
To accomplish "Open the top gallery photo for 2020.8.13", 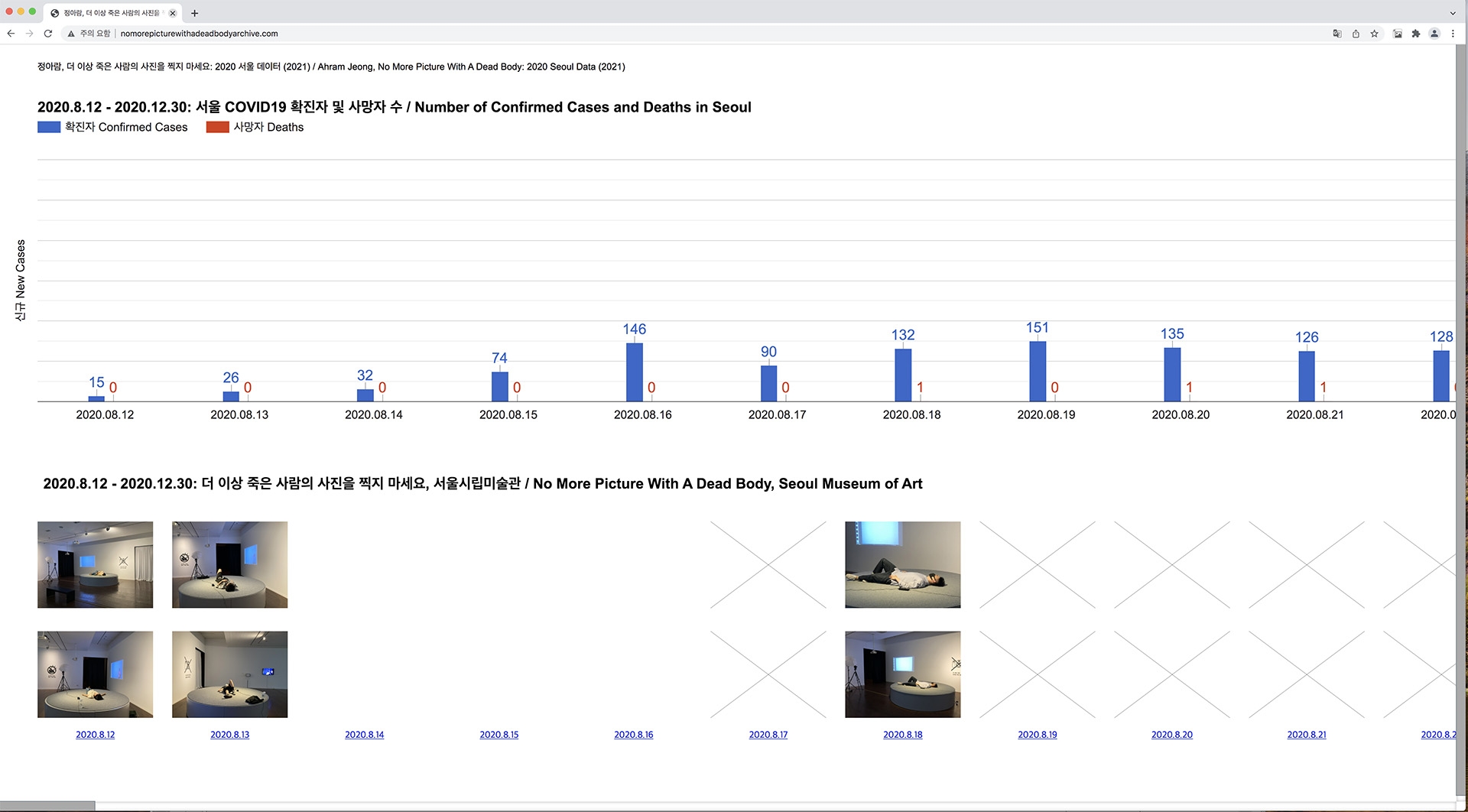I will [x=229, y=565].
